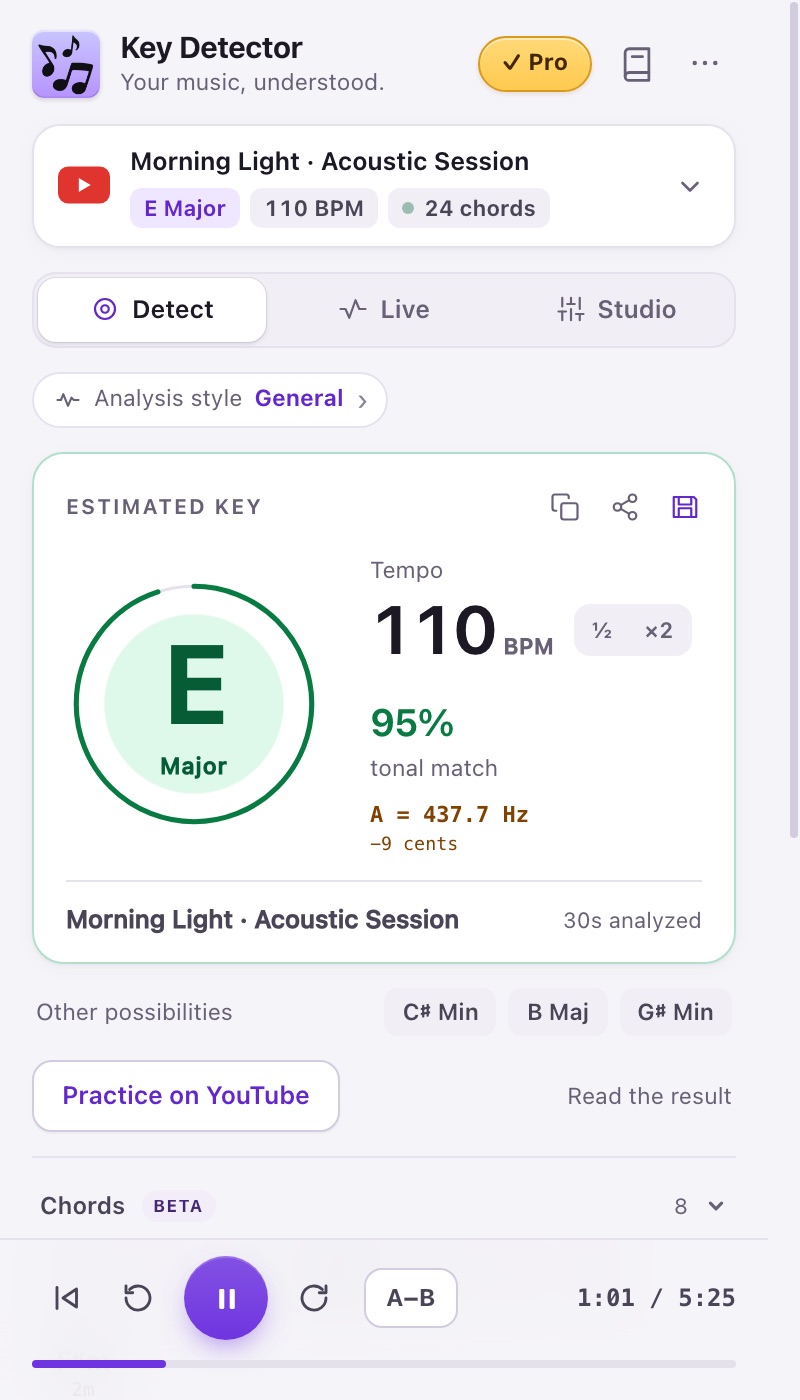
Task: Click the red YouTube source icon
Action: point(84,186)
